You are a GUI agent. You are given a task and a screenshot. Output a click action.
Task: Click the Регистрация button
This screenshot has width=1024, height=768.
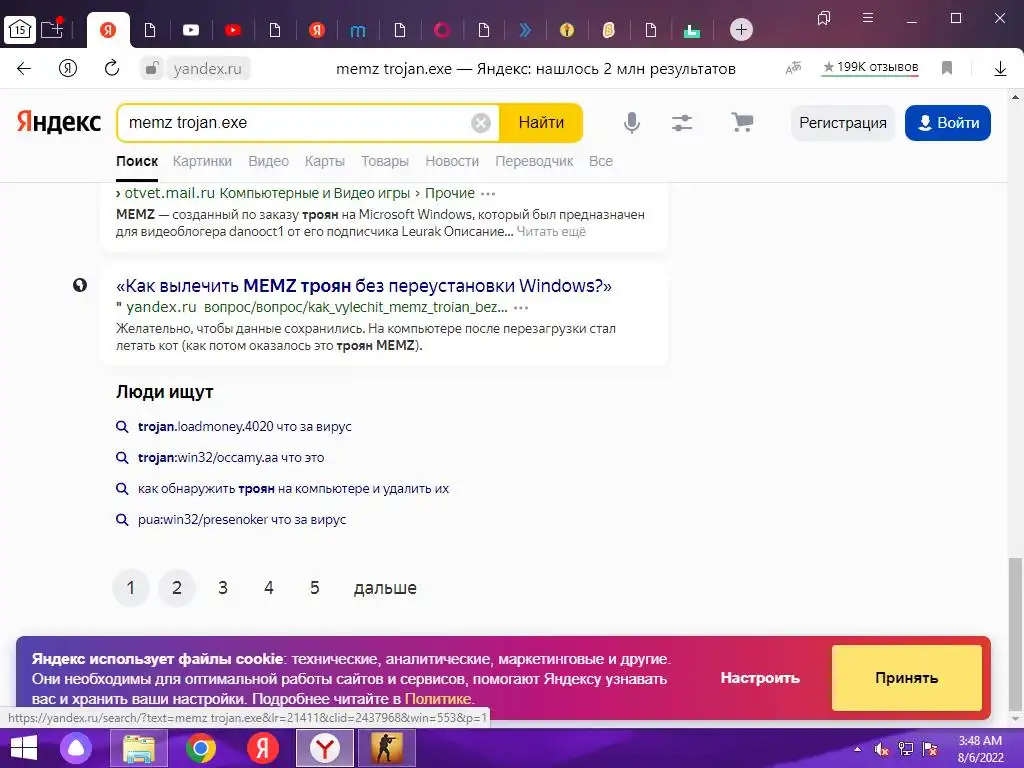pos(842,123)
